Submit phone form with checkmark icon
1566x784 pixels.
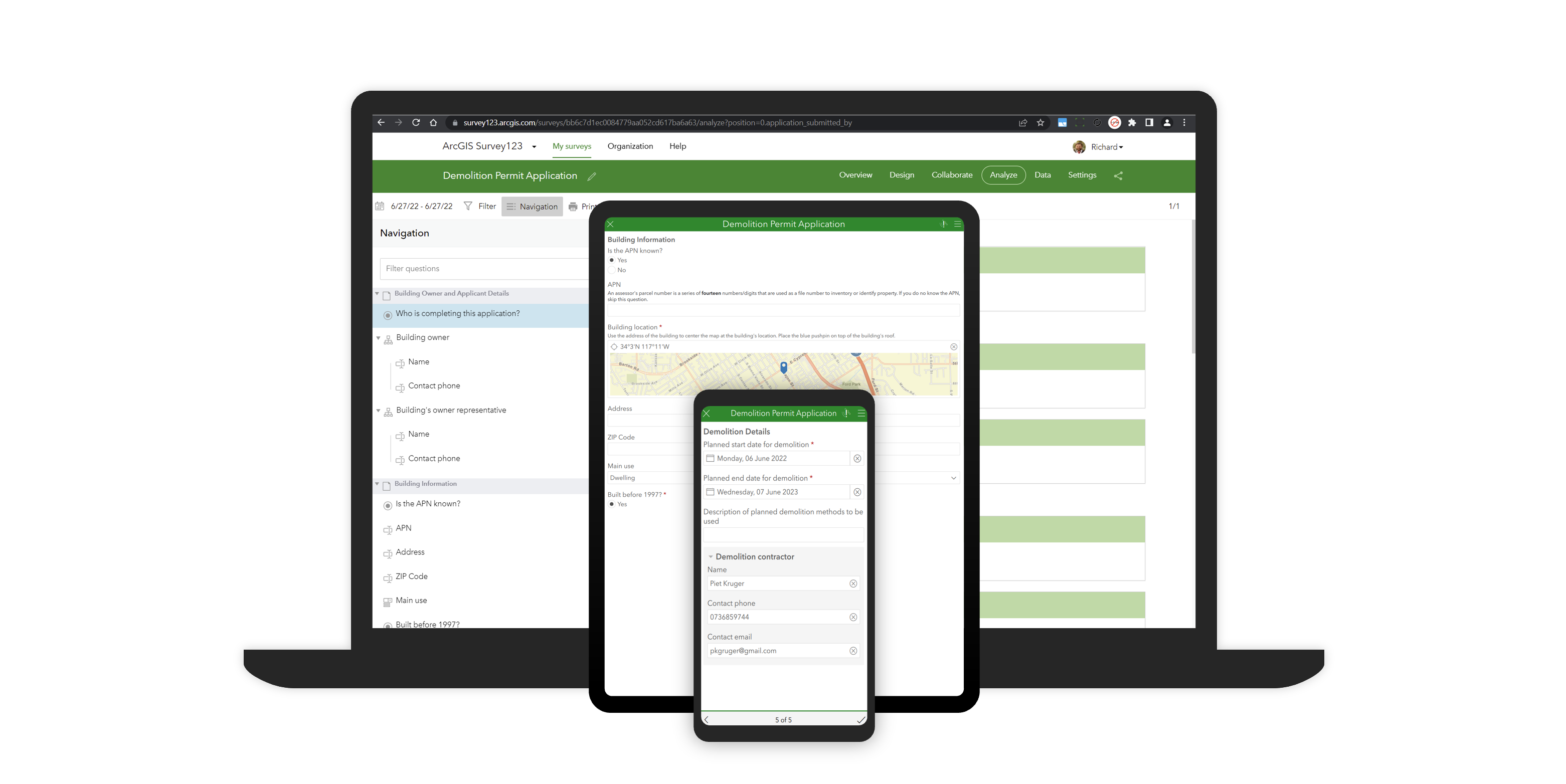pyautogui.click(x=861, y=719)
